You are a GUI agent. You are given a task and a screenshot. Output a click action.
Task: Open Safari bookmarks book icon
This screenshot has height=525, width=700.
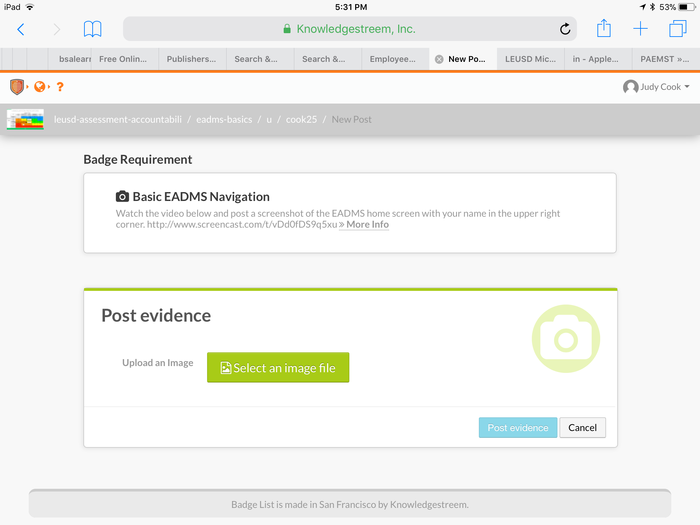(92, 29)
